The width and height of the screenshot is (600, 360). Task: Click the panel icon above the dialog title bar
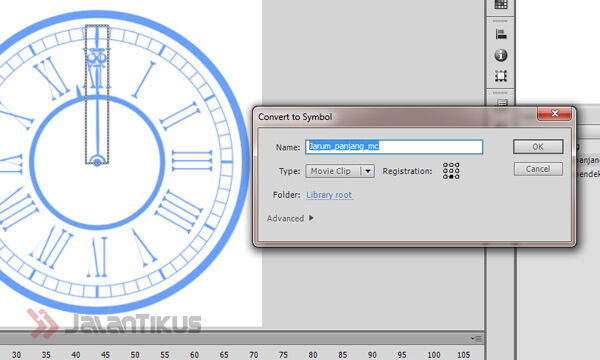pyautogui.click(x=502, y=103)
